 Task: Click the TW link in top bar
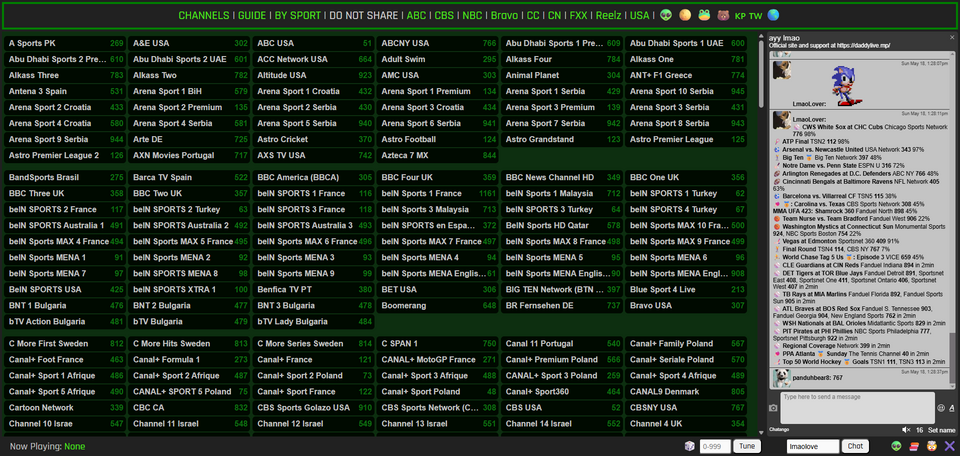(756, 16)
